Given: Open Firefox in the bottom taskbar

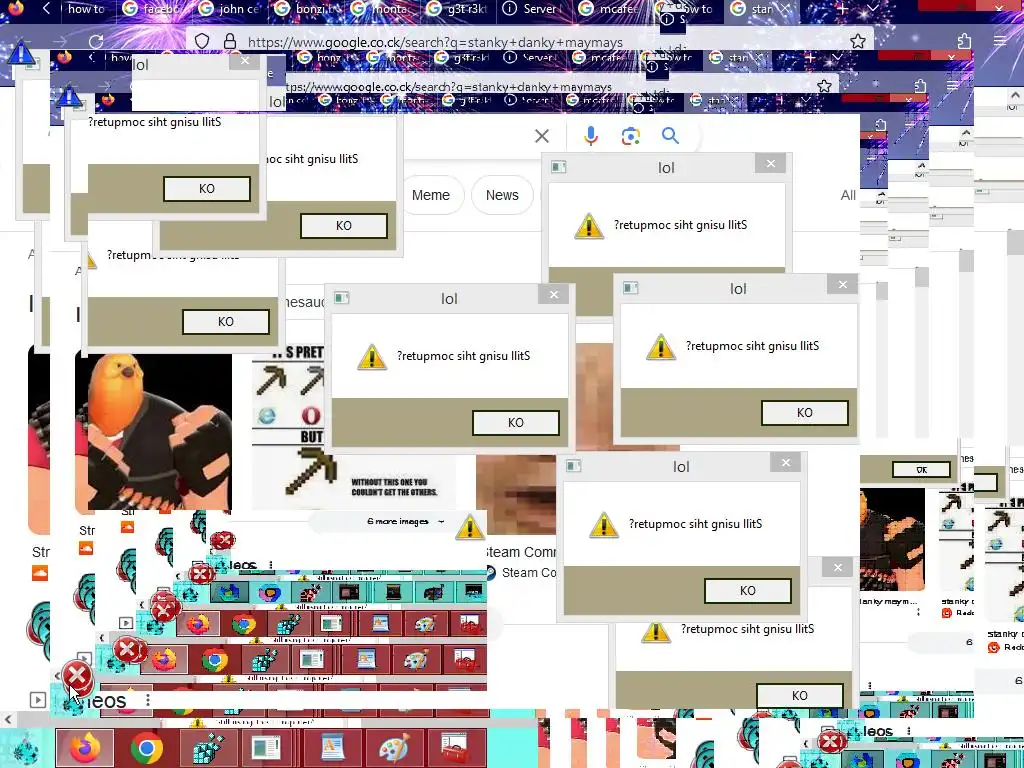Looking at the screenshot, I should (x=84, y=748).
